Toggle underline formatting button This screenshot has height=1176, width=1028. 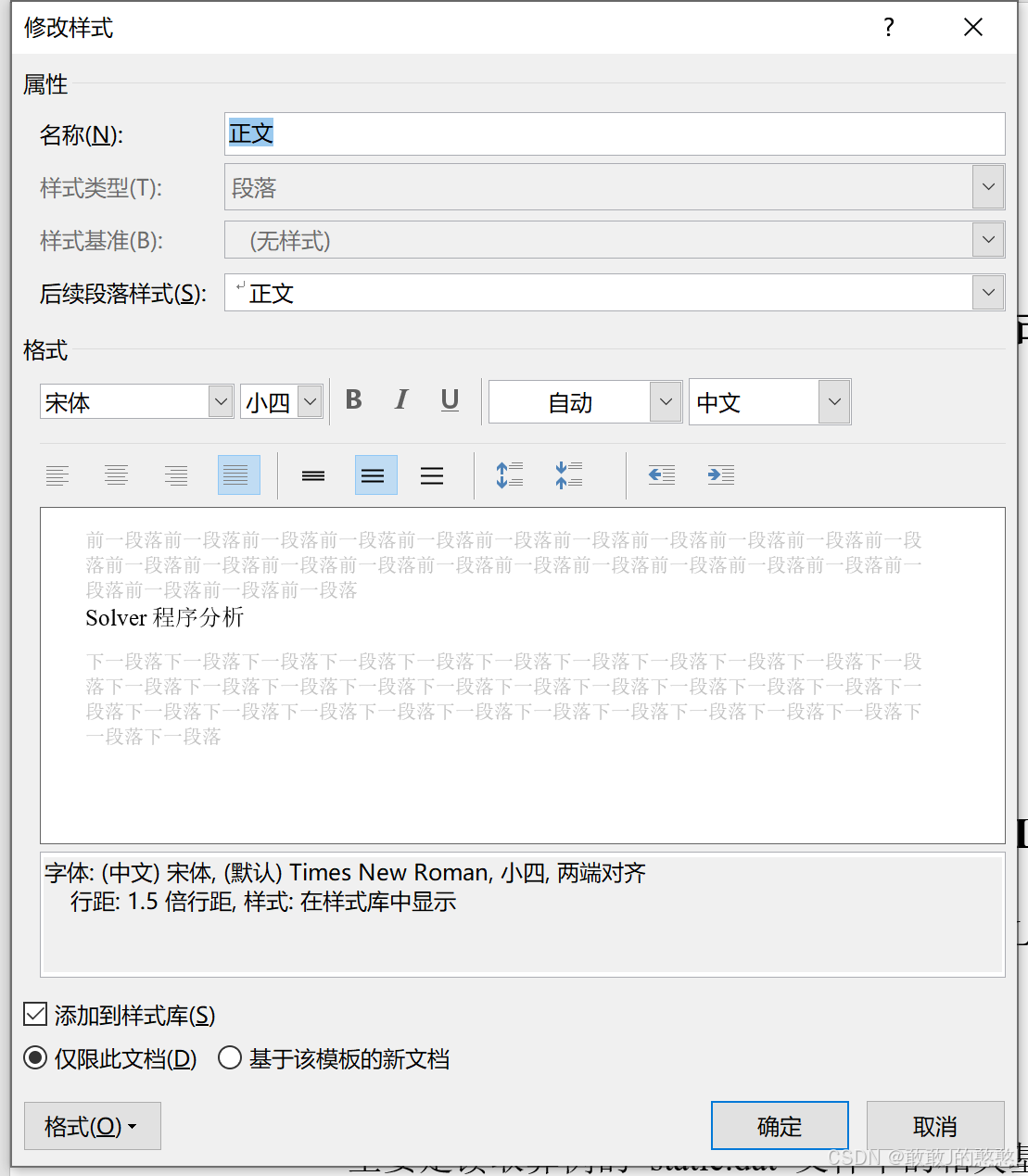(450, 400)
